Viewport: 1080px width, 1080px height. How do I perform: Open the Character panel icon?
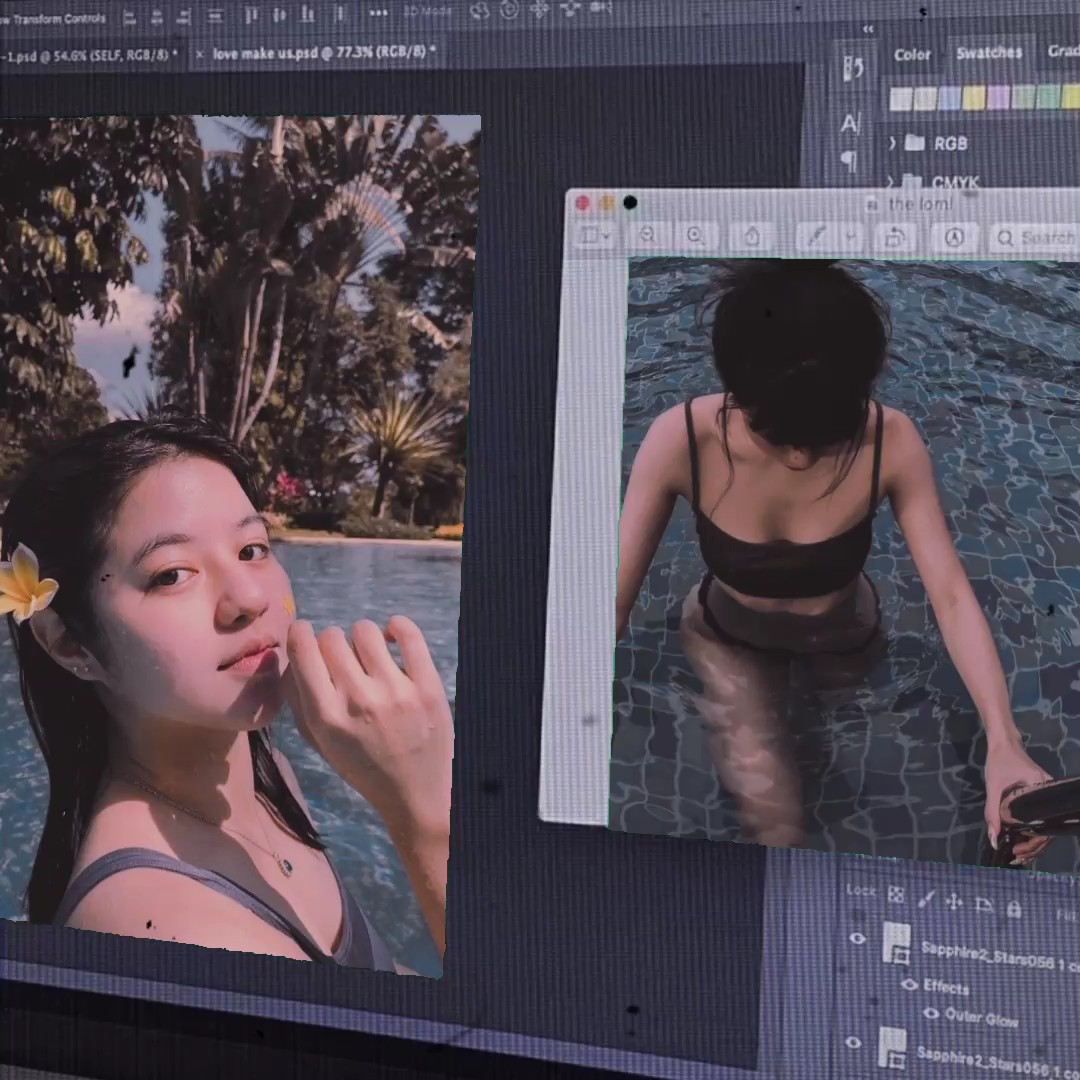(x=850, y=123)
